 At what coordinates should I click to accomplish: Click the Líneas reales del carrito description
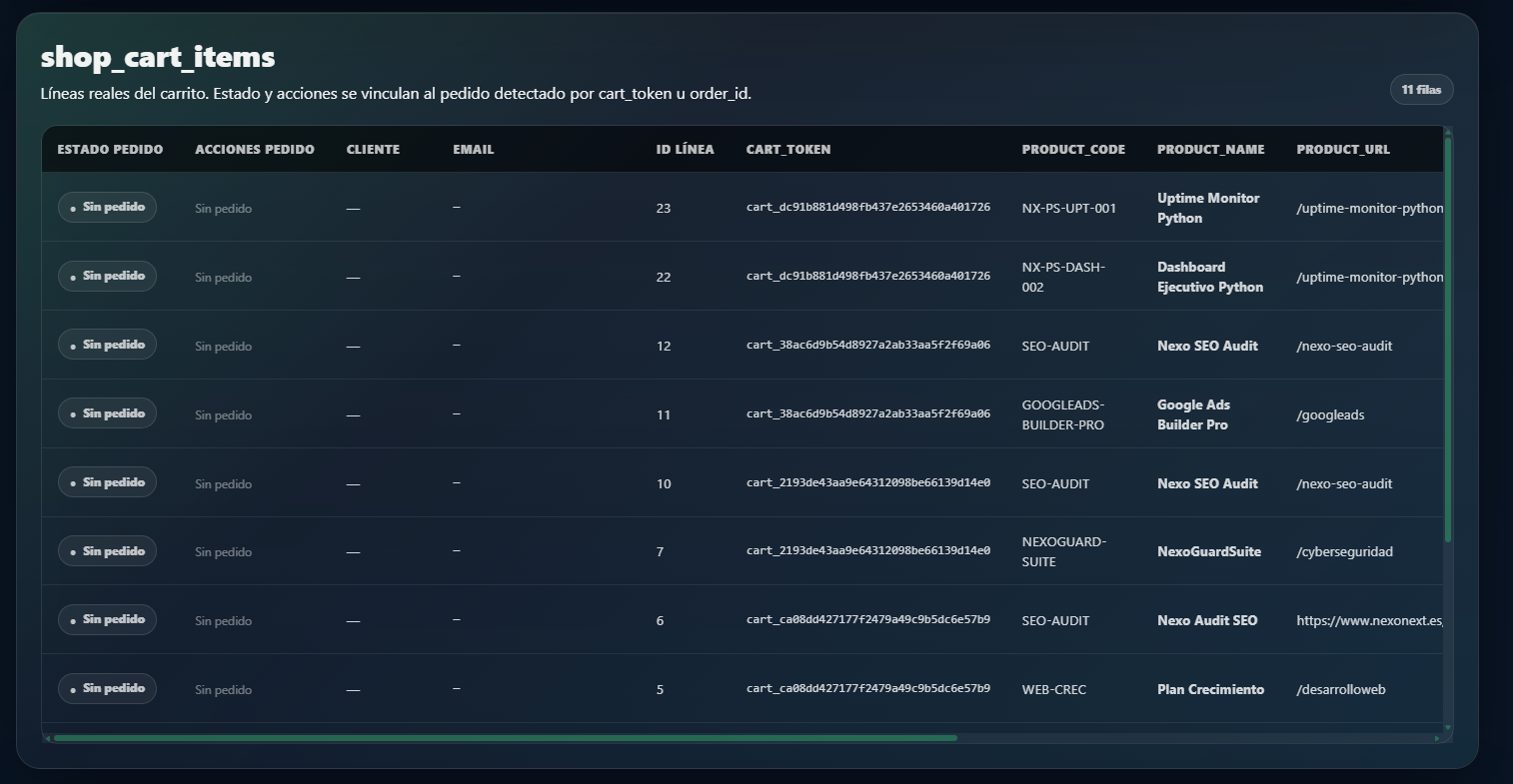coord(396,94)
